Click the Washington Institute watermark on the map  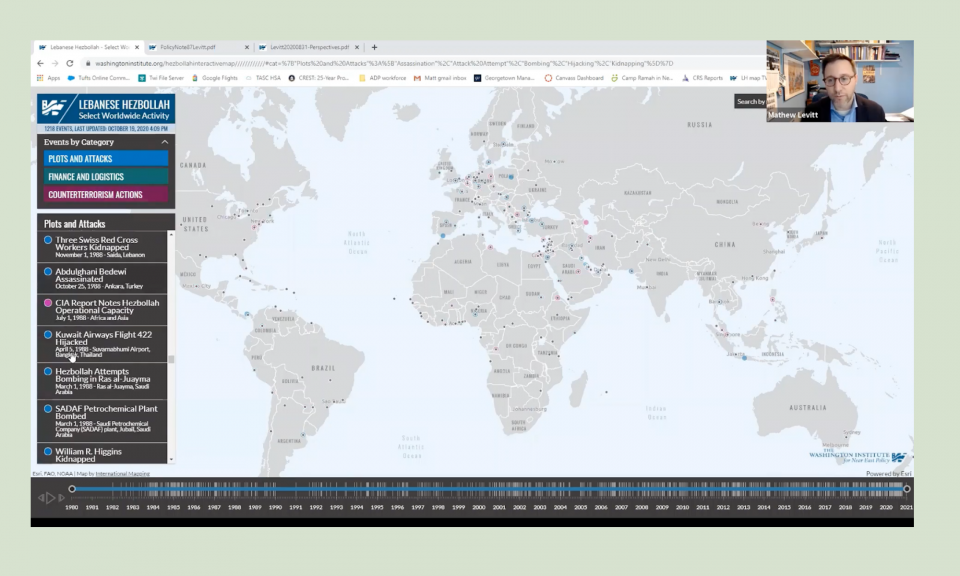858,457
